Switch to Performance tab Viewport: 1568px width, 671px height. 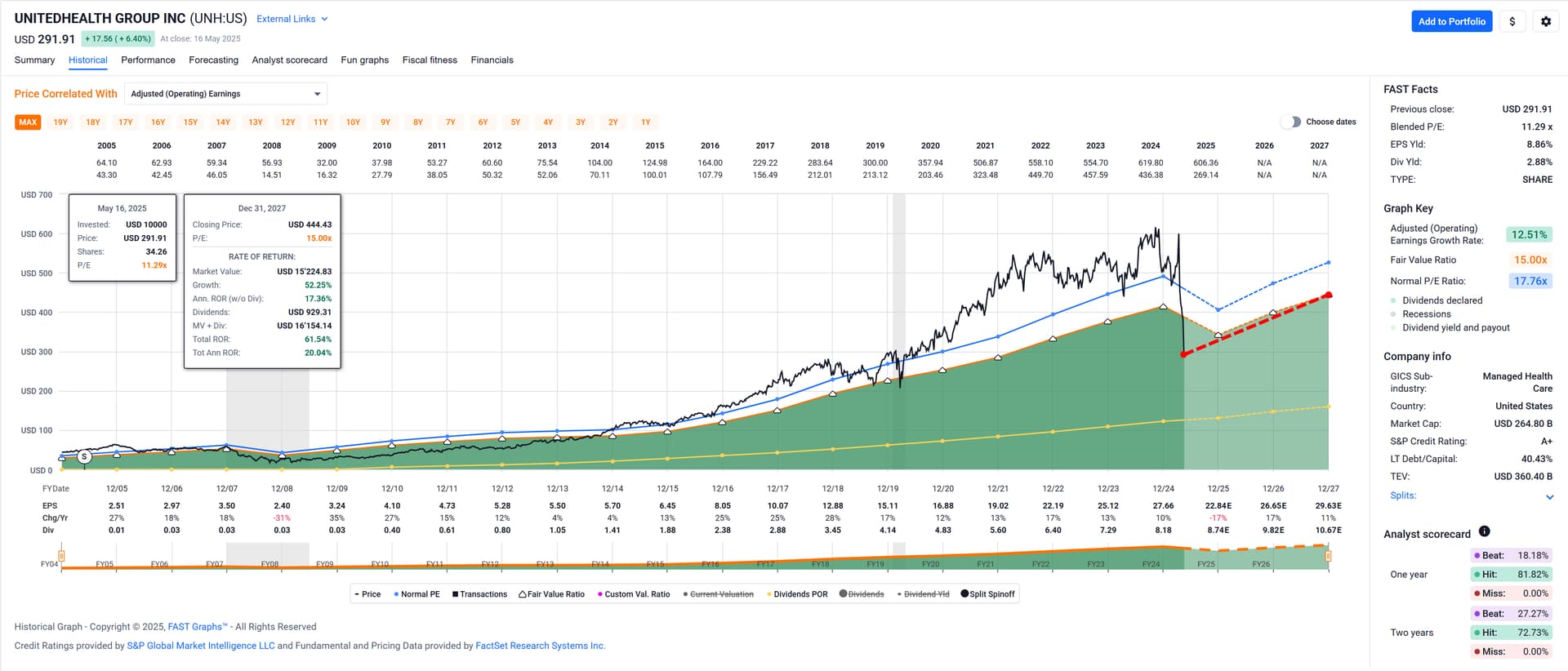point(148,60)
